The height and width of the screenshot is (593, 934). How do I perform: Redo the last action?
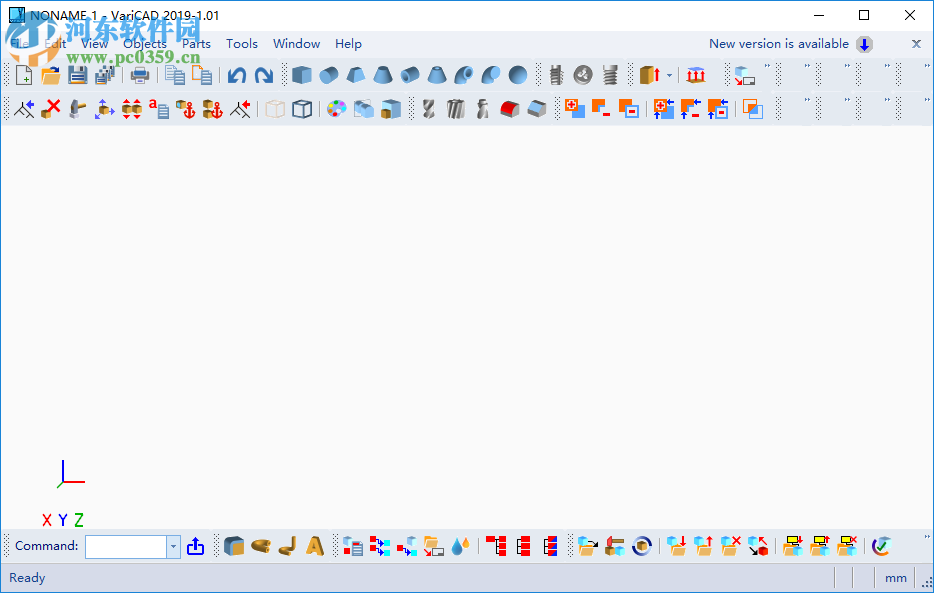click(263, 76)
